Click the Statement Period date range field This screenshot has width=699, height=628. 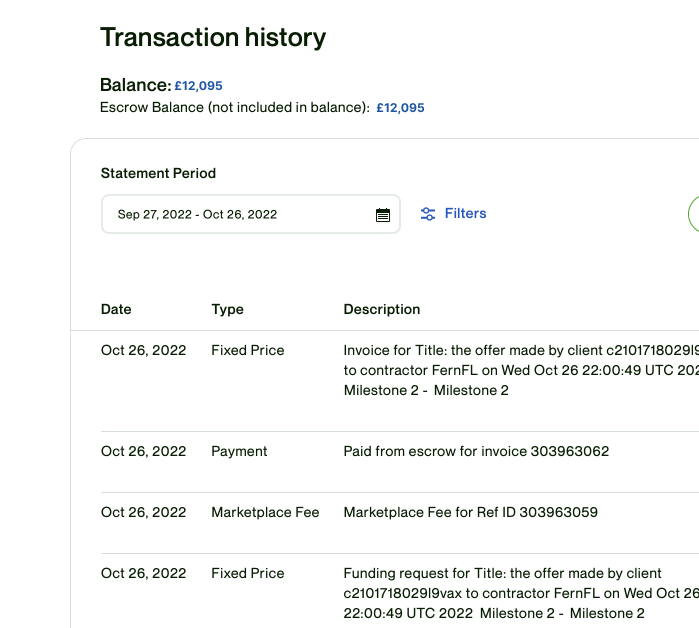tap(251, 214)
